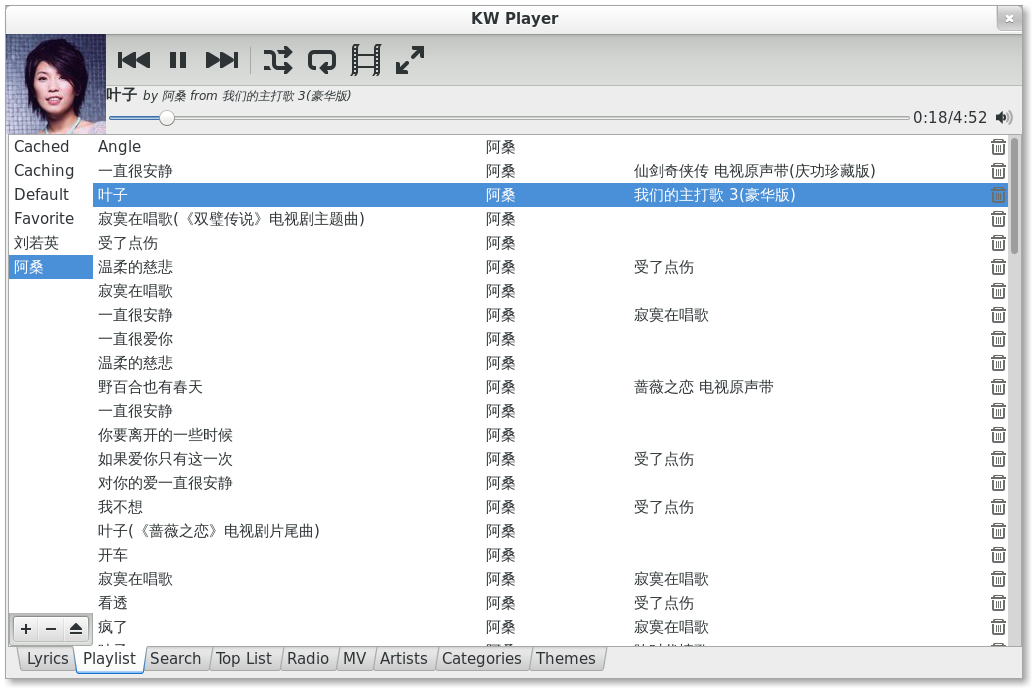Select song 一直很爱你
The width and height of the screenshot is (1032, 688).
[135, 339]
